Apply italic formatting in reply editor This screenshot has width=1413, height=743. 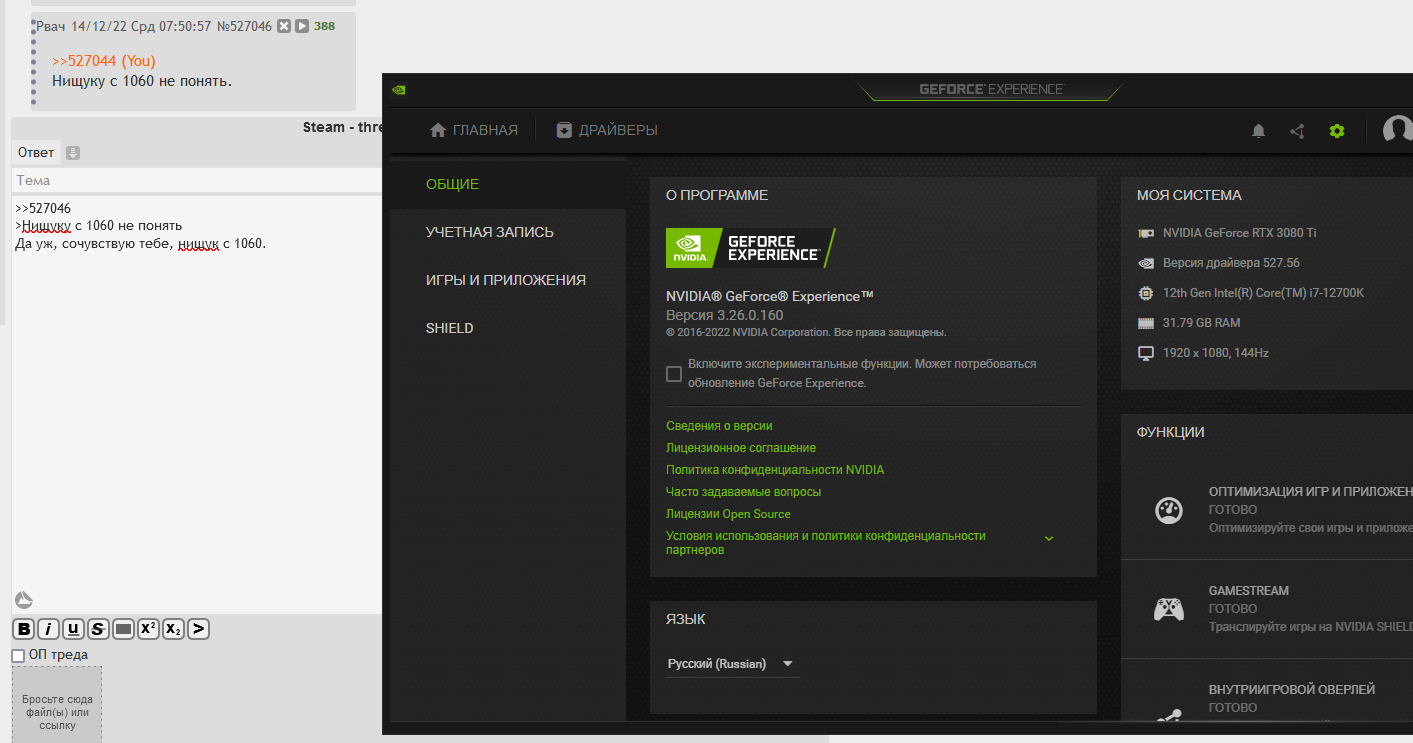point(48,629)
